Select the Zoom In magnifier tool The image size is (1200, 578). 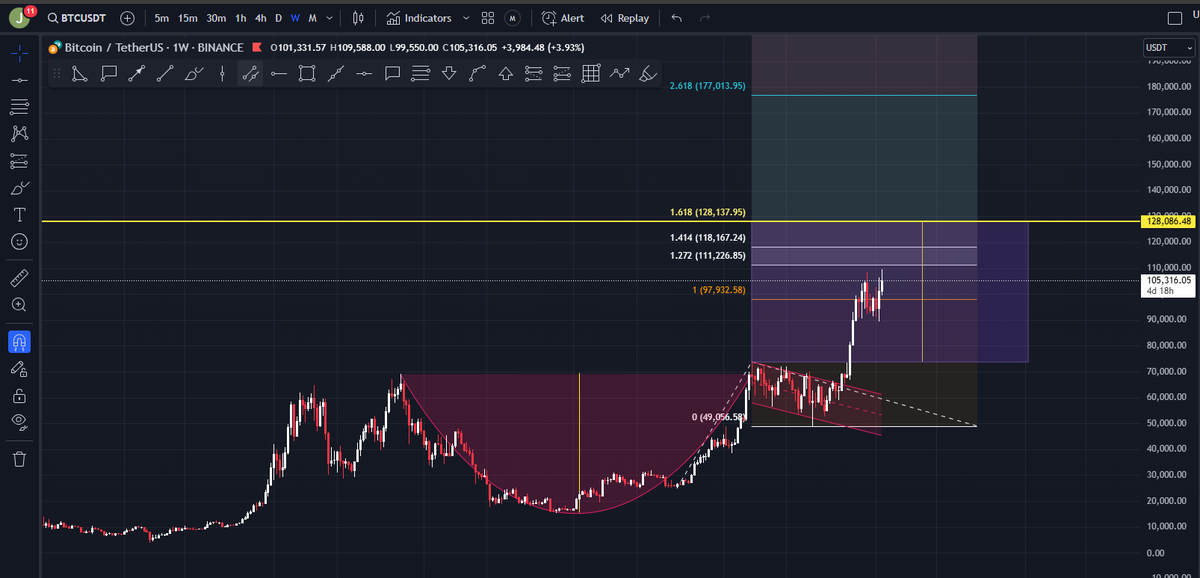[19, 304]
